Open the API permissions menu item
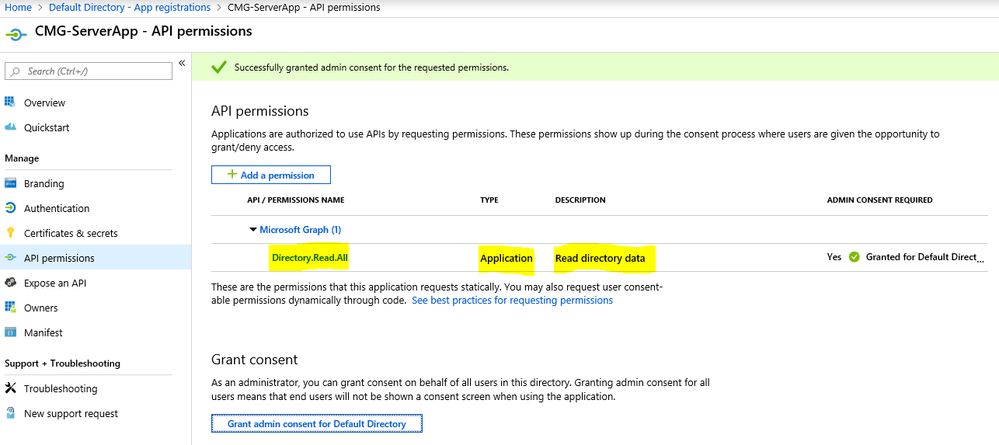Image resolution: width=999 pixels, height=445 pixels. pyautogui.click(x=59, y=258)
